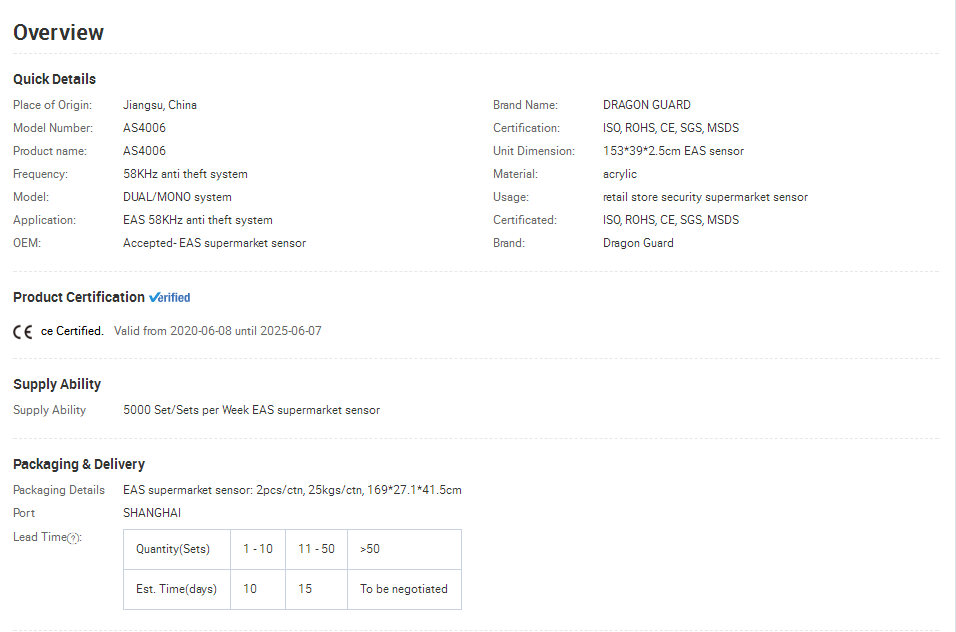Click the Lead Time help question-mark icon

click(x=73, y=538)
